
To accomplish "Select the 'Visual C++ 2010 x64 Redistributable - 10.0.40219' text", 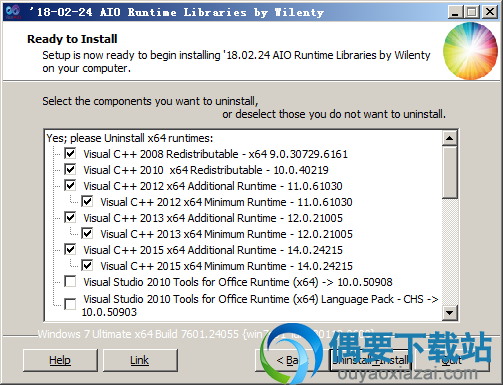I will (206, 170).
